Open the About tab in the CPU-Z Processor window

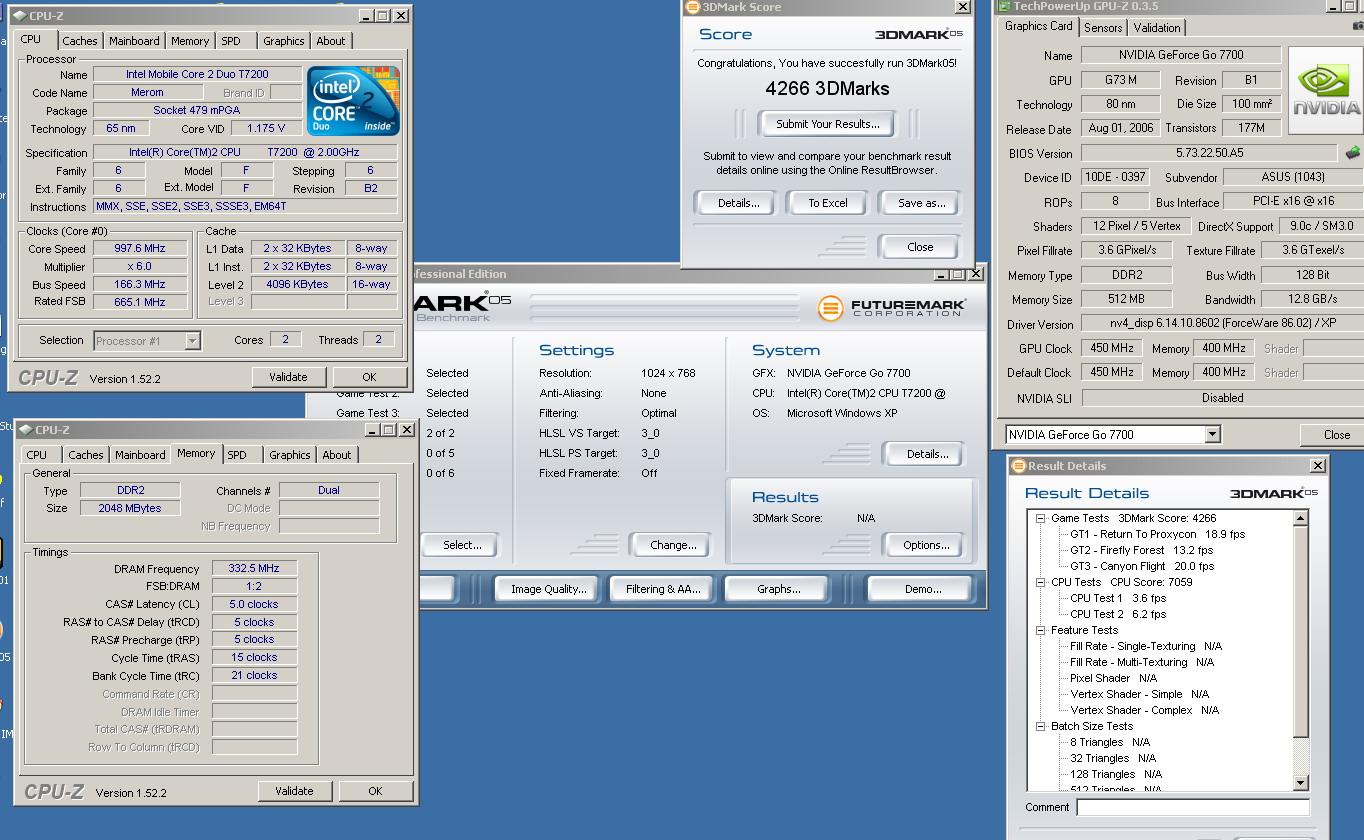click(x=331, y=41)
